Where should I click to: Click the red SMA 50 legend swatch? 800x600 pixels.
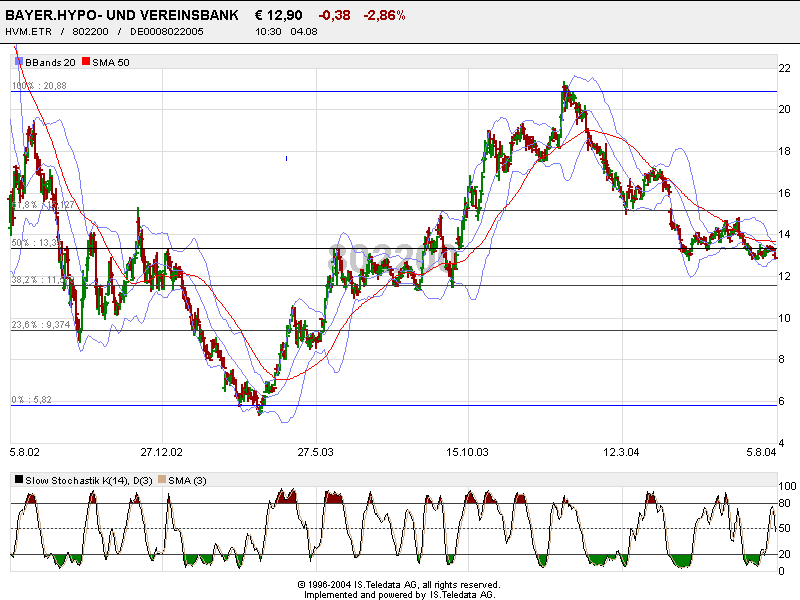click(86, 62)
